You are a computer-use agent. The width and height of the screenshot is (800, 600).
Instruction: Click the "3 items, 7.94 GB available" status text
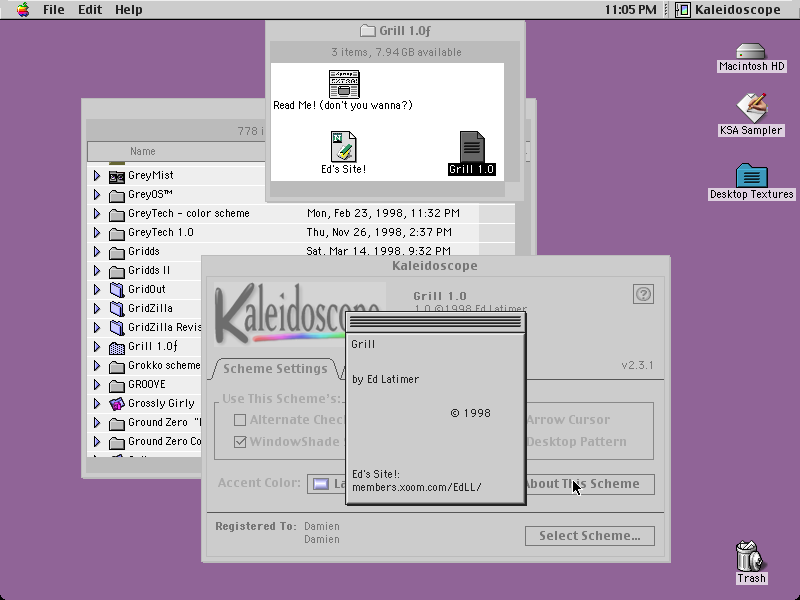[396, 52]
